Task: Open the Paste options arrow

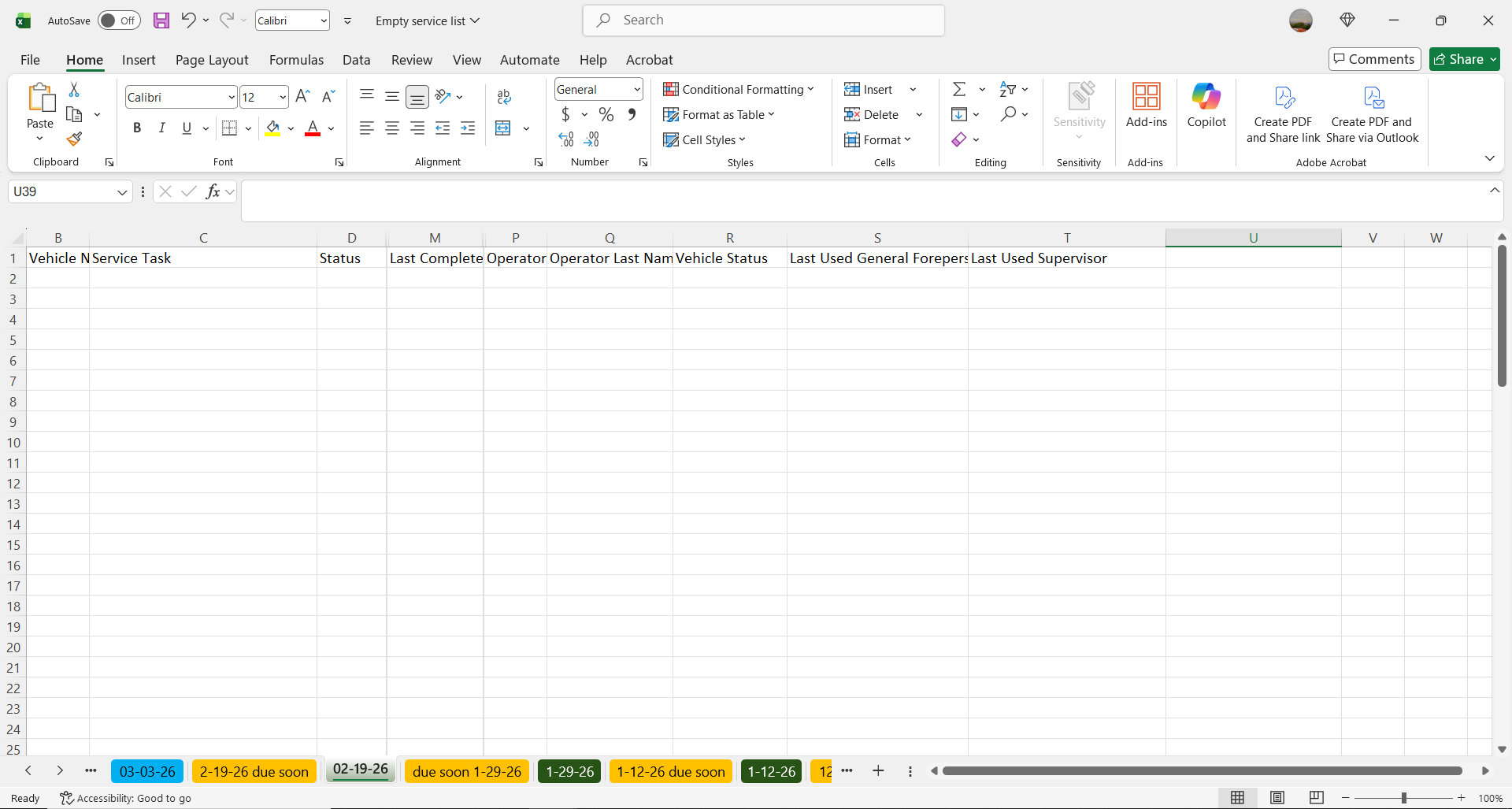Action: [40, 139]
